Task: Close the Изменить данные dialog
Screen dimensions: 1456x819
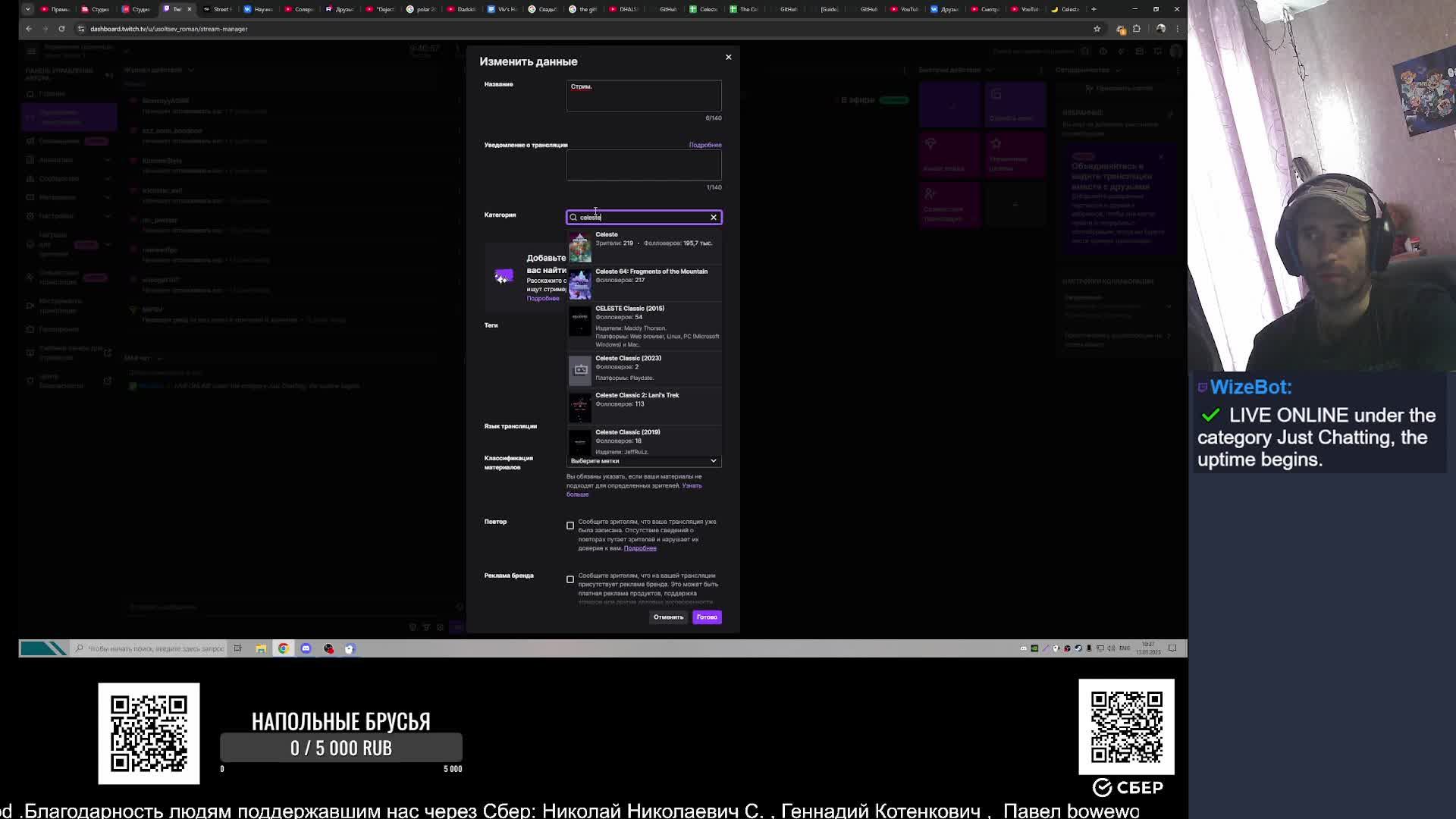Action: (728, 57)
